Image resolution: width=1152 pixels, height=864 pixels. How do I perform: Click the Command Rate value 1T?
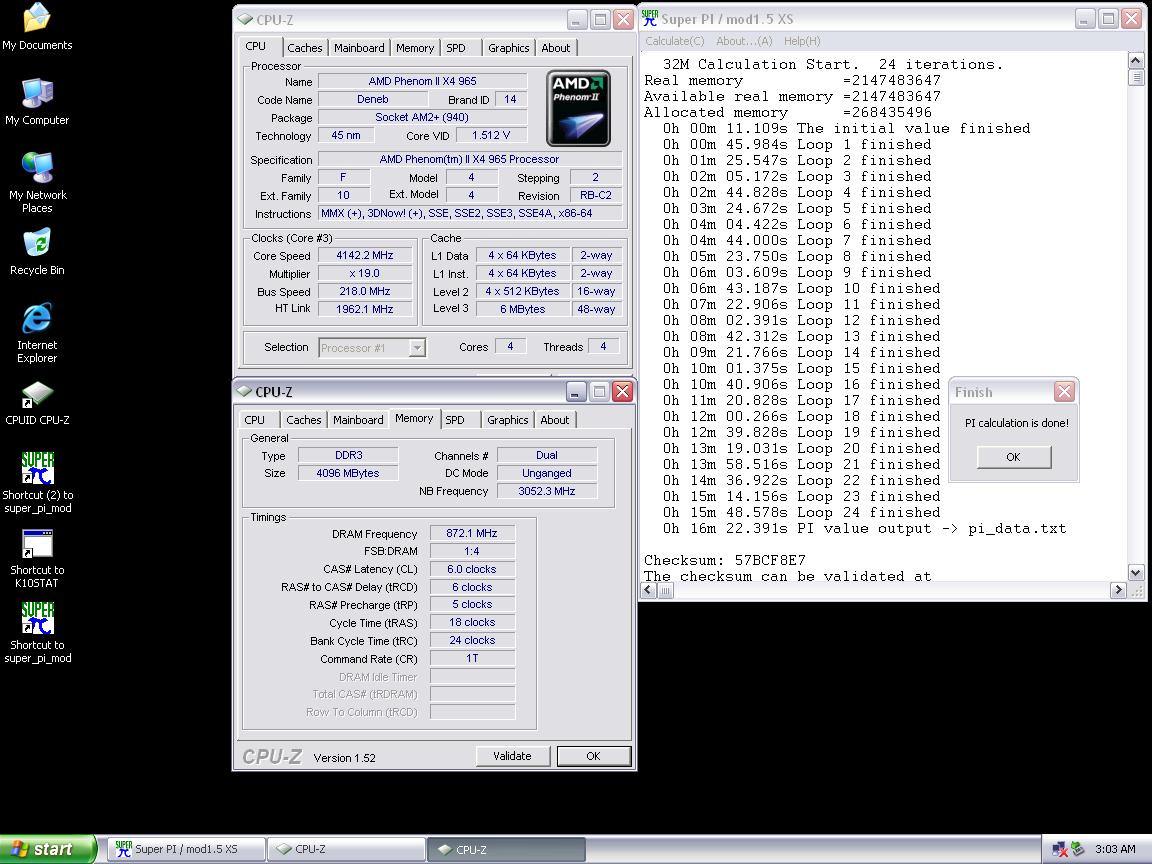pos(472,659)
